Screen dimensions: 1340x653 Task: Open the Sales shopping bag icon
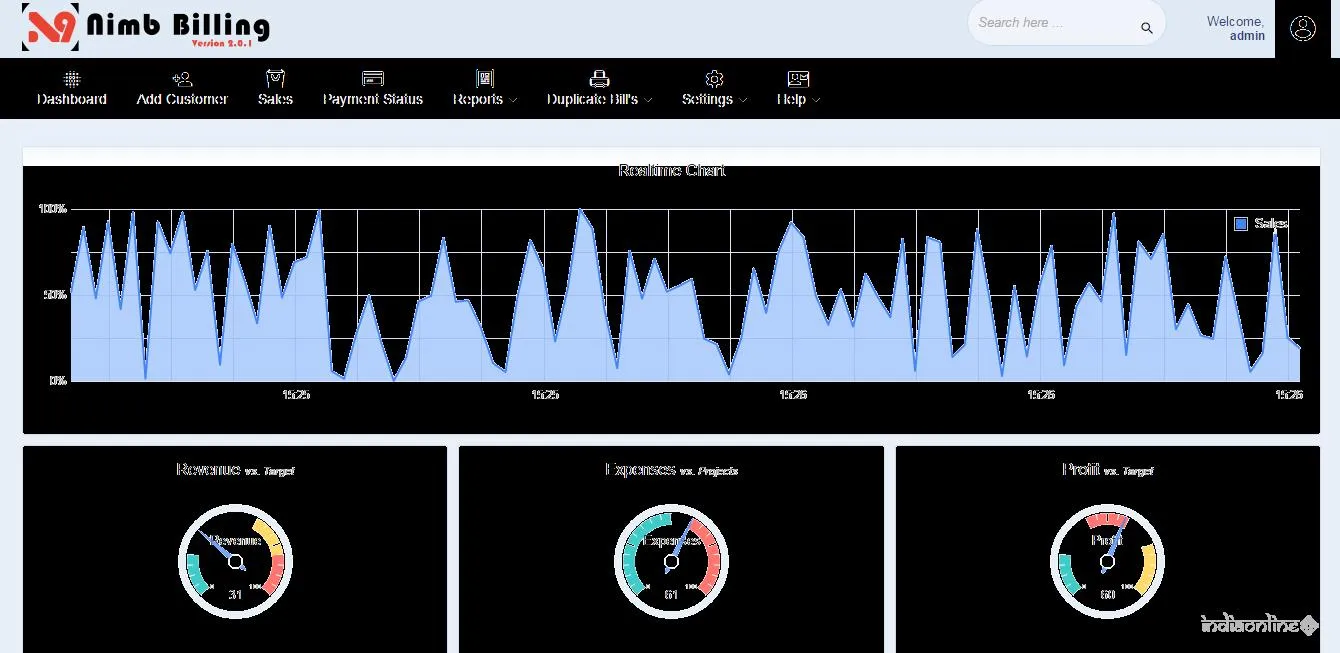coord(275,79)
